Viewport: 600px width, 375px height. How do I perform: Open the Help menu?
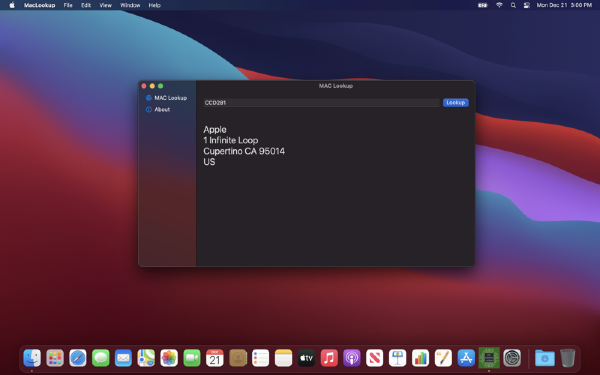(x=154, y=5)
